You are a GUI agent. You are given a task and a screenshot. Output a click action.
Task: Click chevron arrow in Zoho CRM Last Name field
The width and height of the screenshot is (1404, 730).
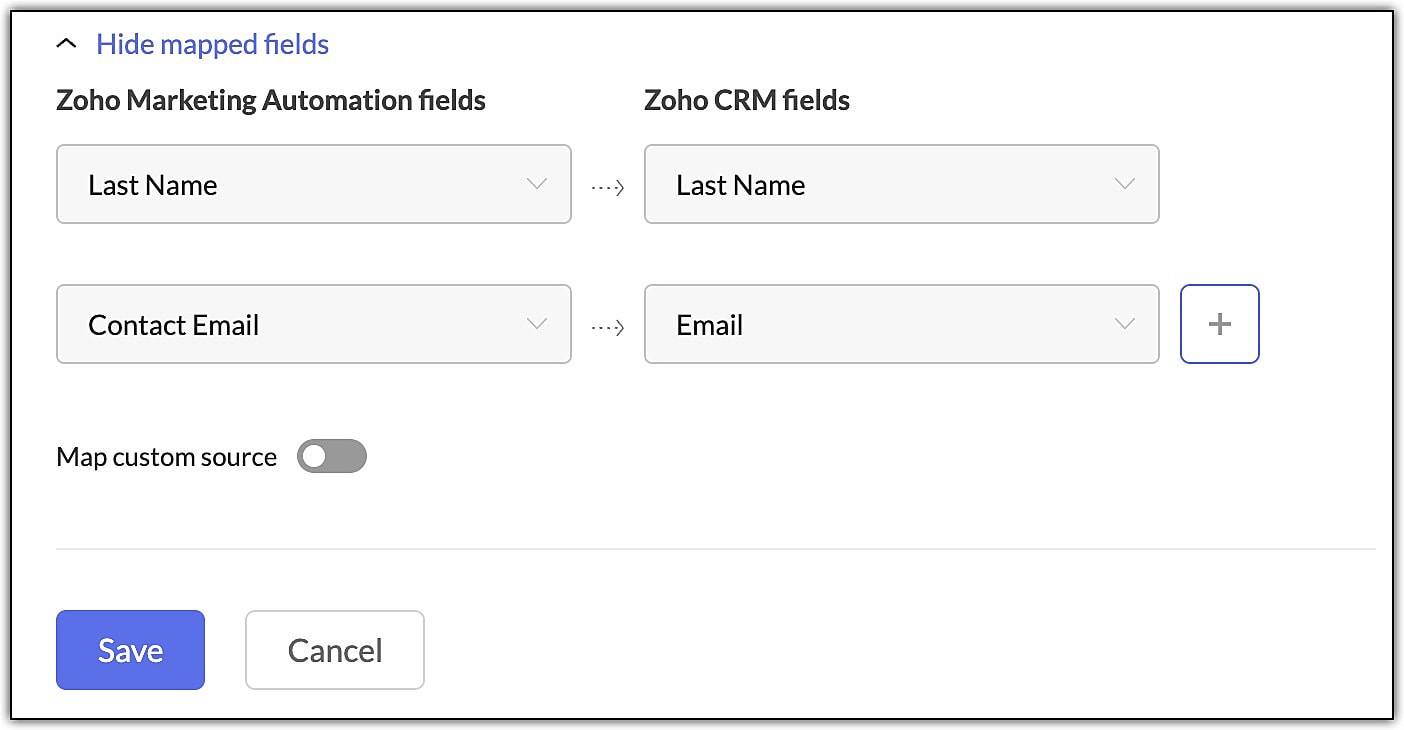pyautogui.click(x=1125, y=184)
